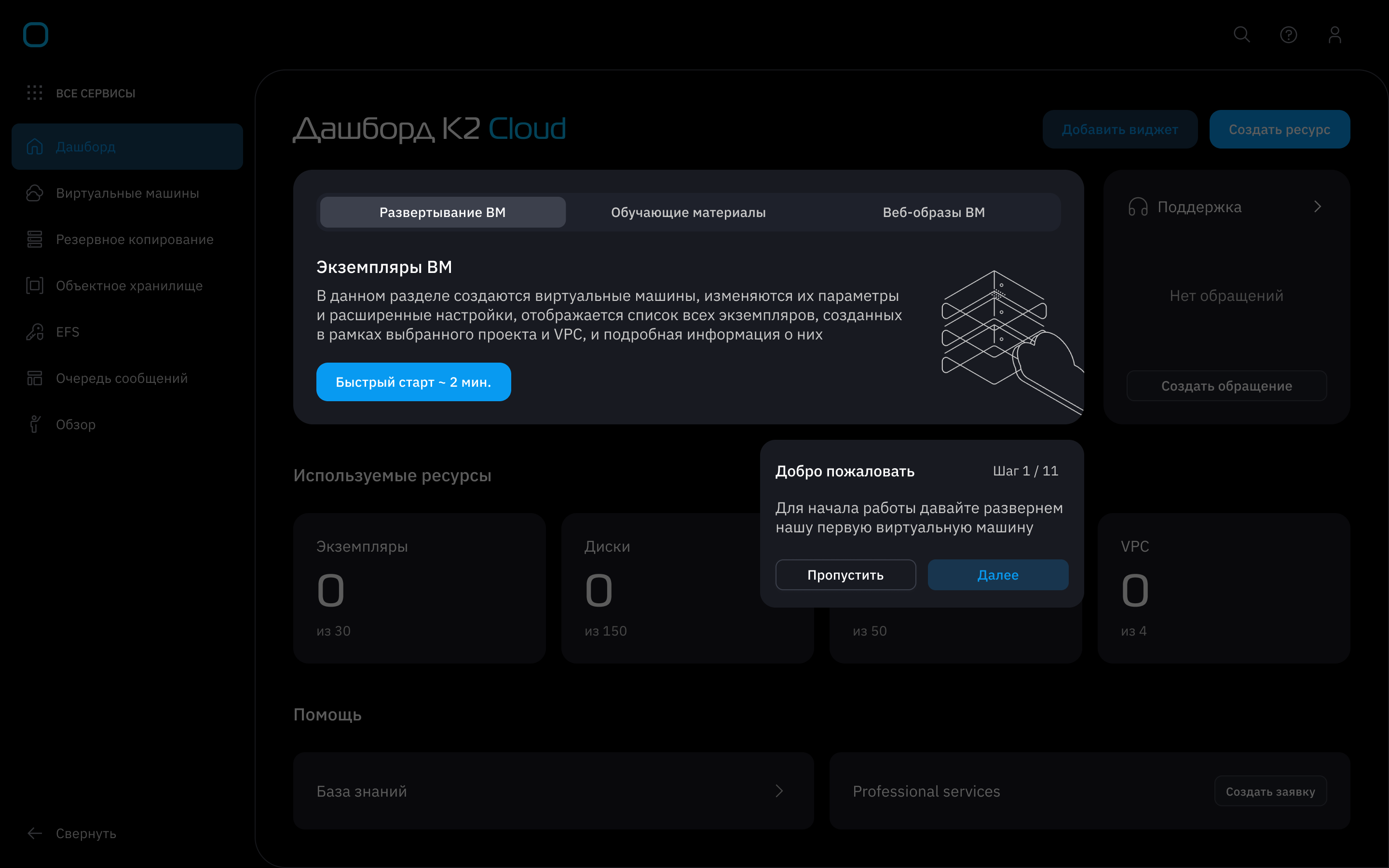Click the Добро пожаловать title

click(845, 471)
